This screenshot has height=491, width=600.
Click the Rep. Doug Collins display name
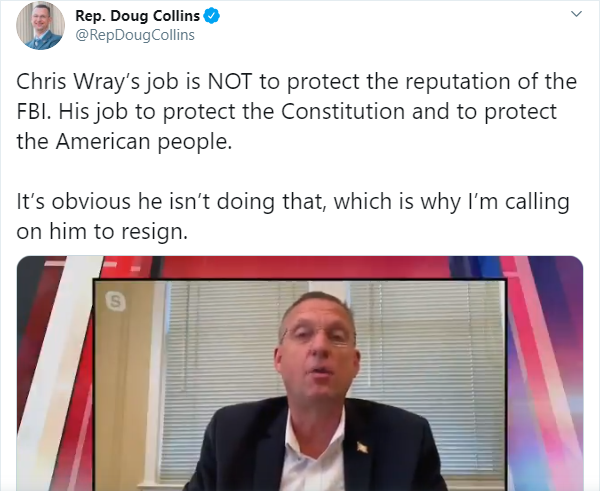tap(137, 16)
